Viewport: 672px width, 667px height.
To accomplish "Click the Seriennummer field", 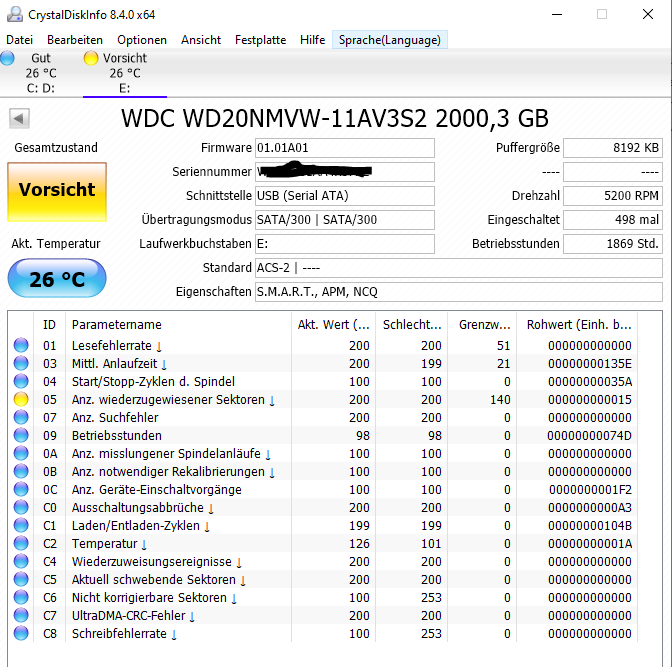I will click(345, 172).
